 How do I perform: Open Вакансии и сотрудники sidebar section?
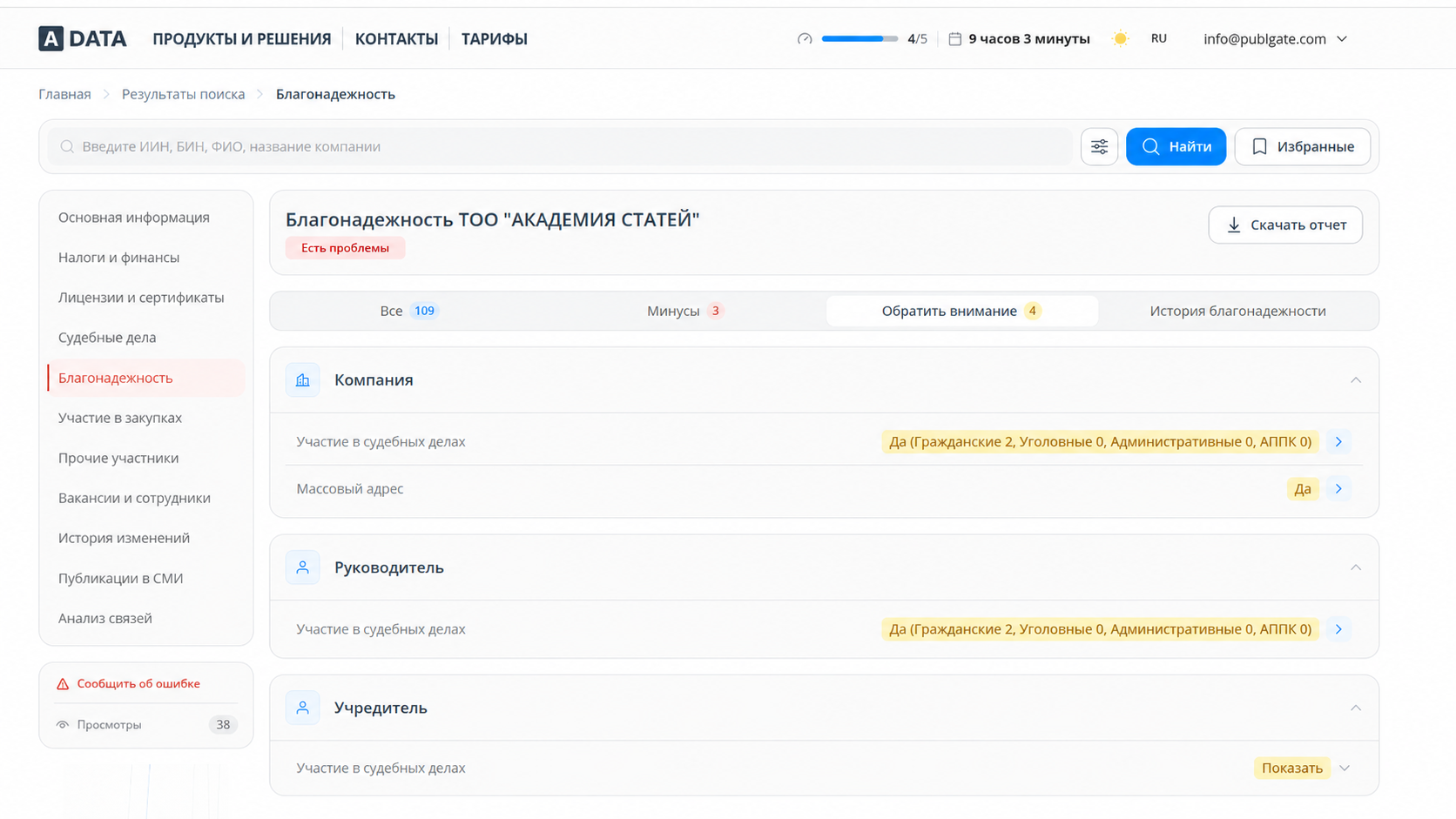coord(134,498)
